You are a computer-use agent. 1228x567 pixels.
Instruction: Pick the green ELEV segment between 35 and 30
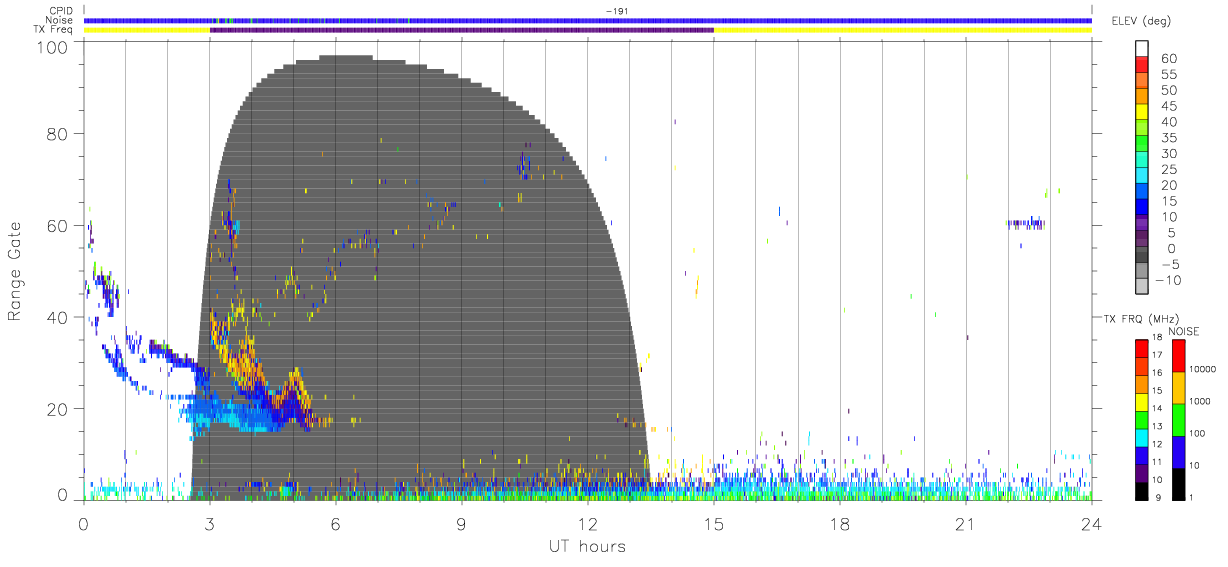pyautogui.click(x=1143, y=145)
